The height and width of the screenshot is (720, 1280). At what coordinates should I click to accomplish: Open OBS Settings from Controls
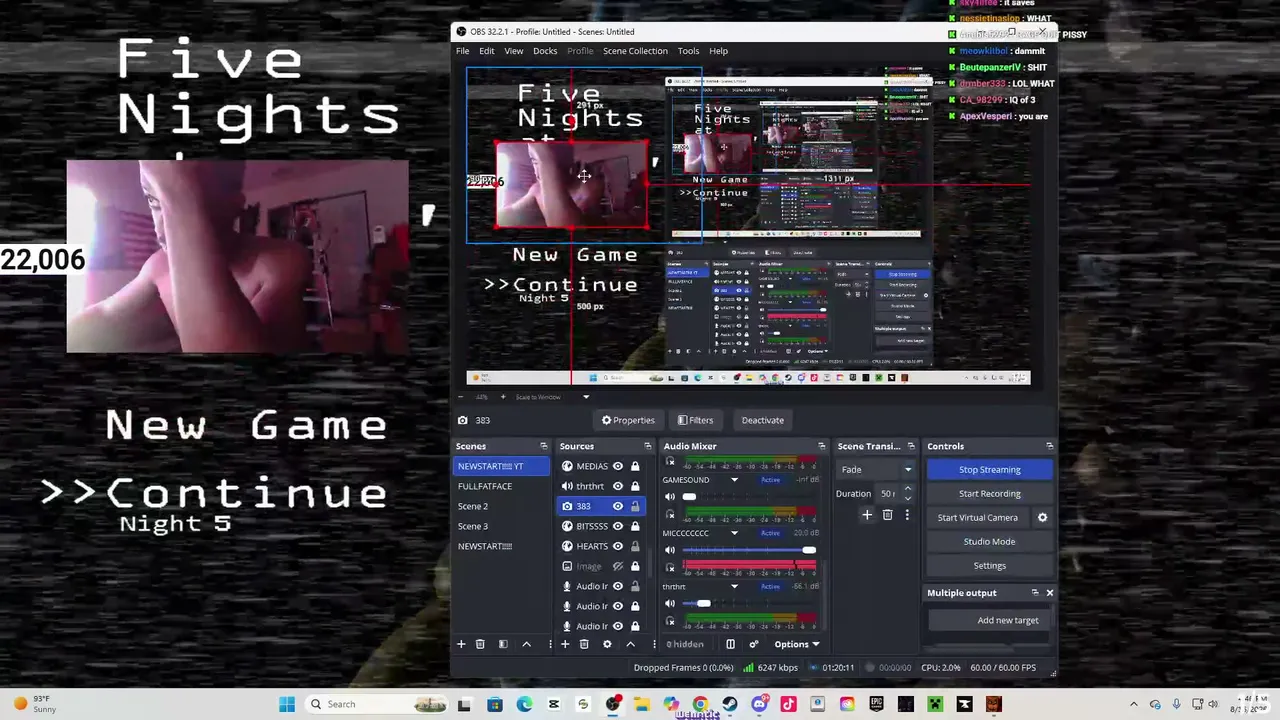pyautogui.click(x=990, y=566)
